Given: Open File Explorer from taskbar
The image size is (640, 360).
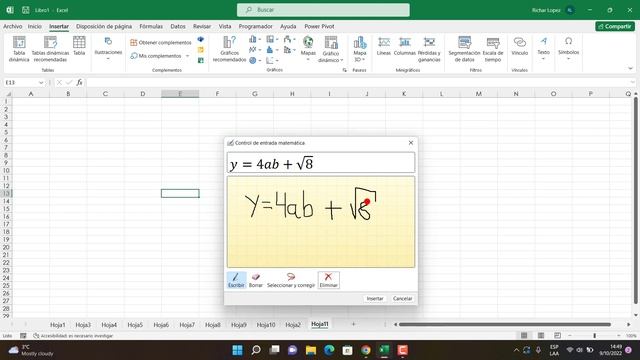Looking at the screenshot, I should (x=311, y=350).
